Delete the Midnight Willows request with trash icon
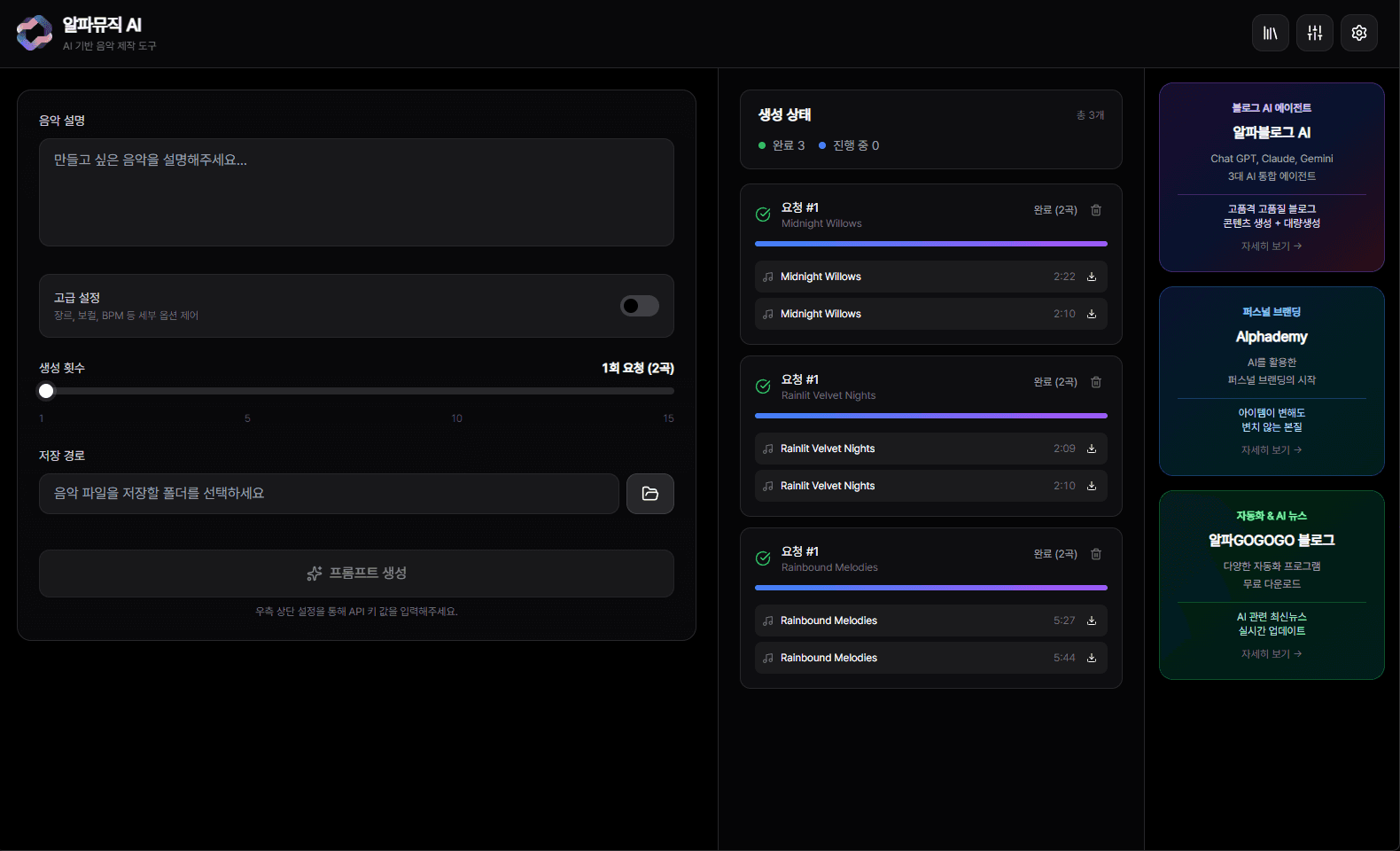The width and height of the screenshot is (1400, 851). coord(1096,210)
